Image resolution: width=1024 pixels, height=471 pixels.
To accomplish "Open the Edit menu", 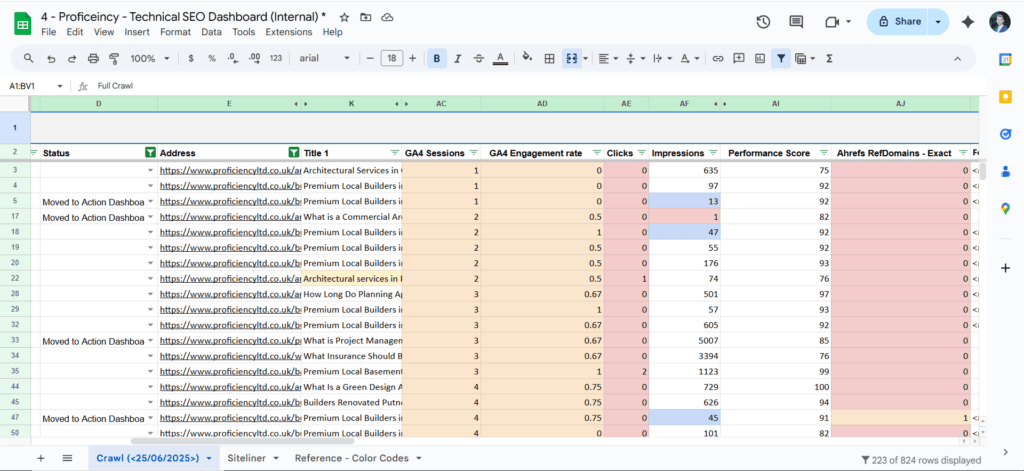I will click(x=74, y=32).
